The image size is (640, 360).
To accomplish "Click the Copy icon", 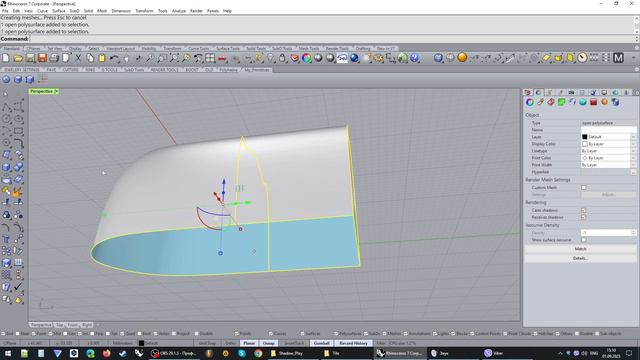I will pyautogui.click(x=90, y=58).
